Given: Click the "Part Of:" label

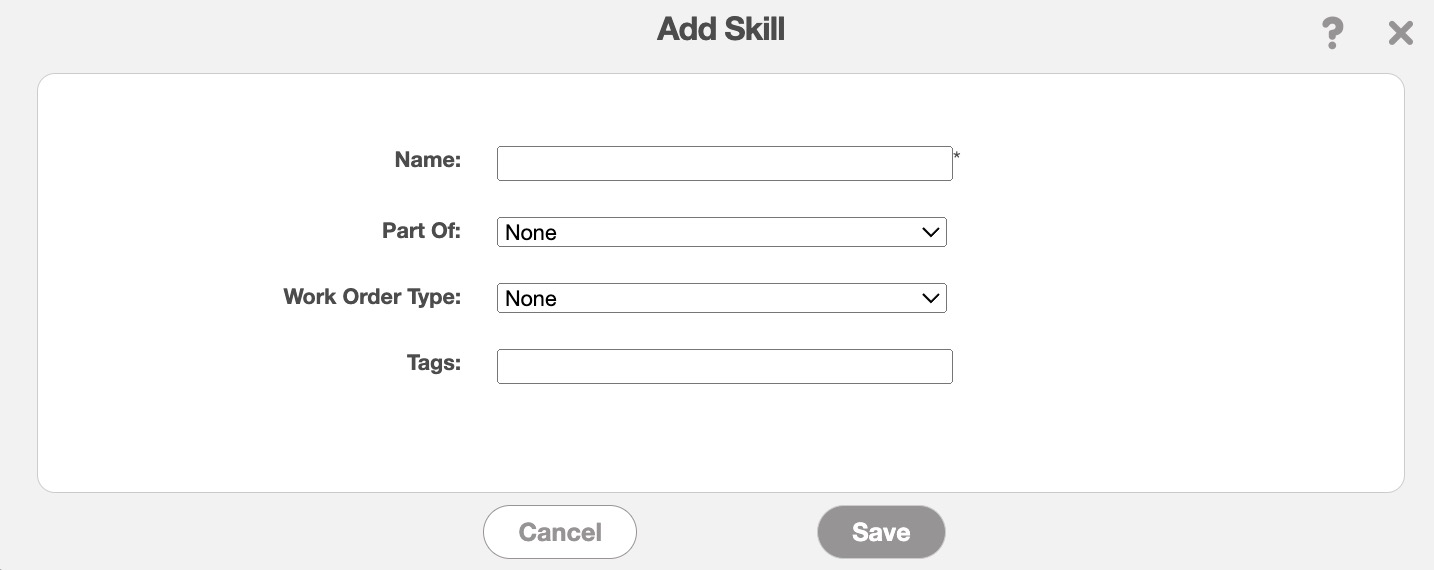Looking at the screenshot, I should 421,230.
